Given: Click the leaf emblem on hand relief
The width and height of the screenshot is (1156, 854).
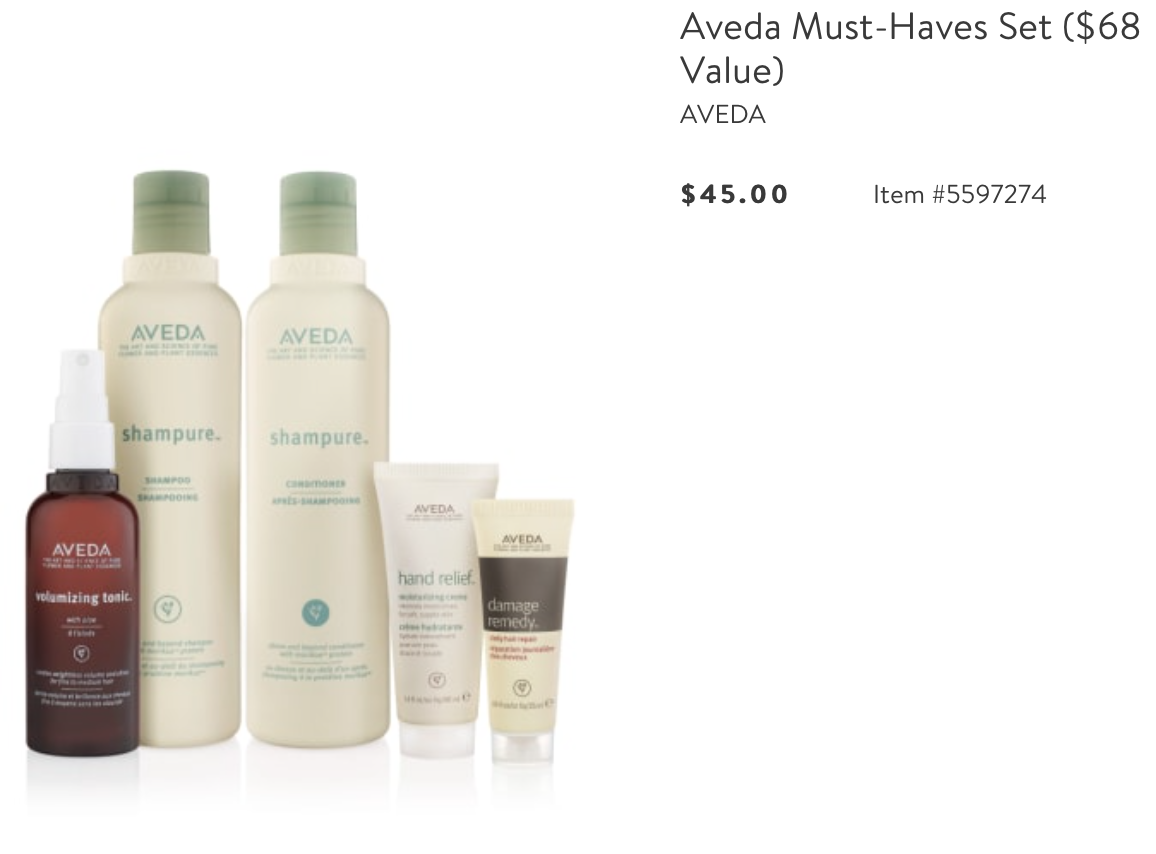Looking at the screenshot, I should pos(436,680).
